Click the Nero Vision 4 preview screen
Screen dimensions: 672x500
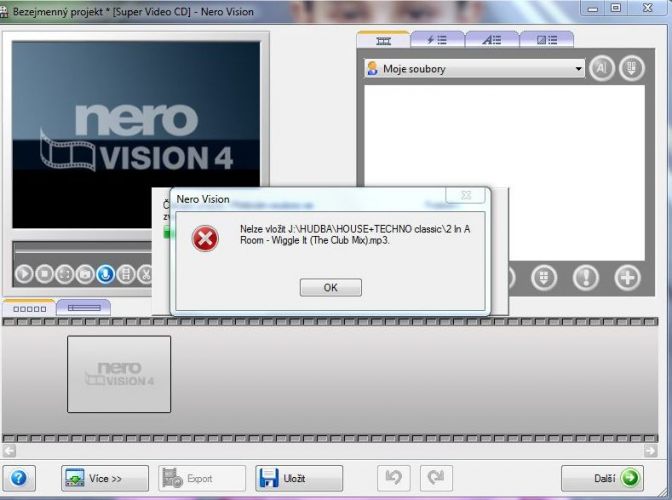point(136,135)
